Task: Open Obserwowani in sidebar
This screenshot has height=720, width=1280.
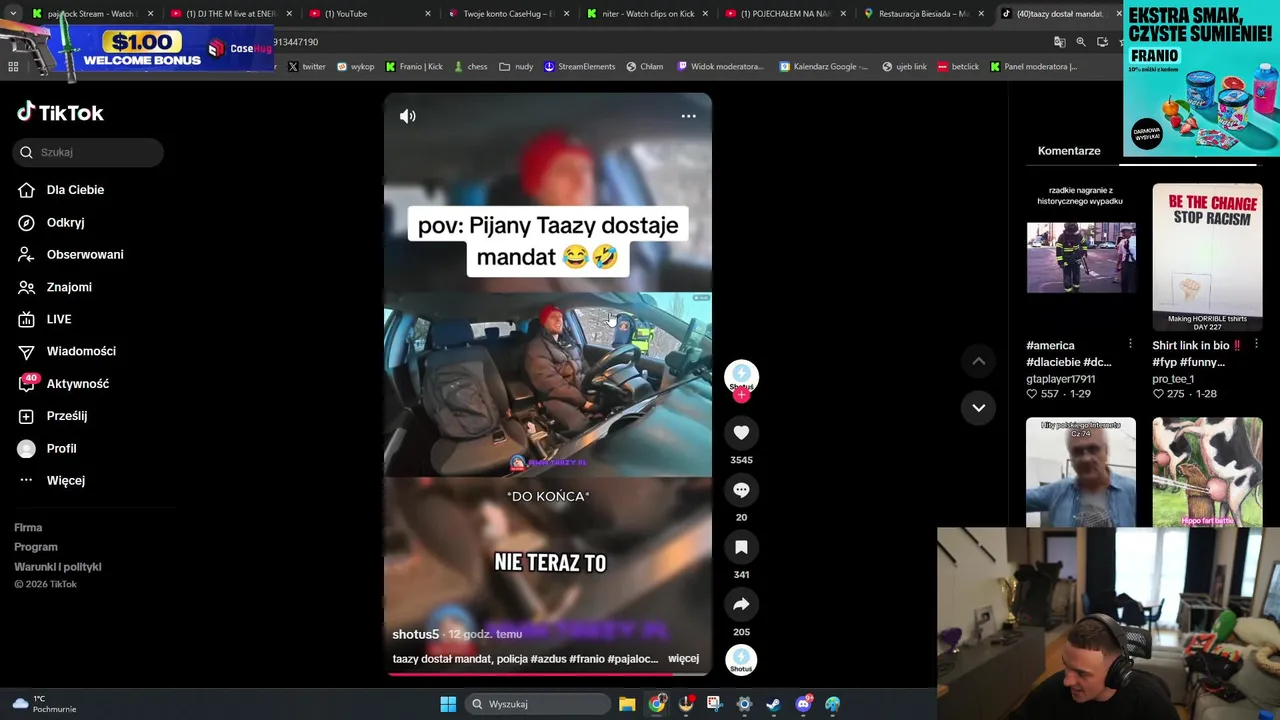Action: pos(85,254)
